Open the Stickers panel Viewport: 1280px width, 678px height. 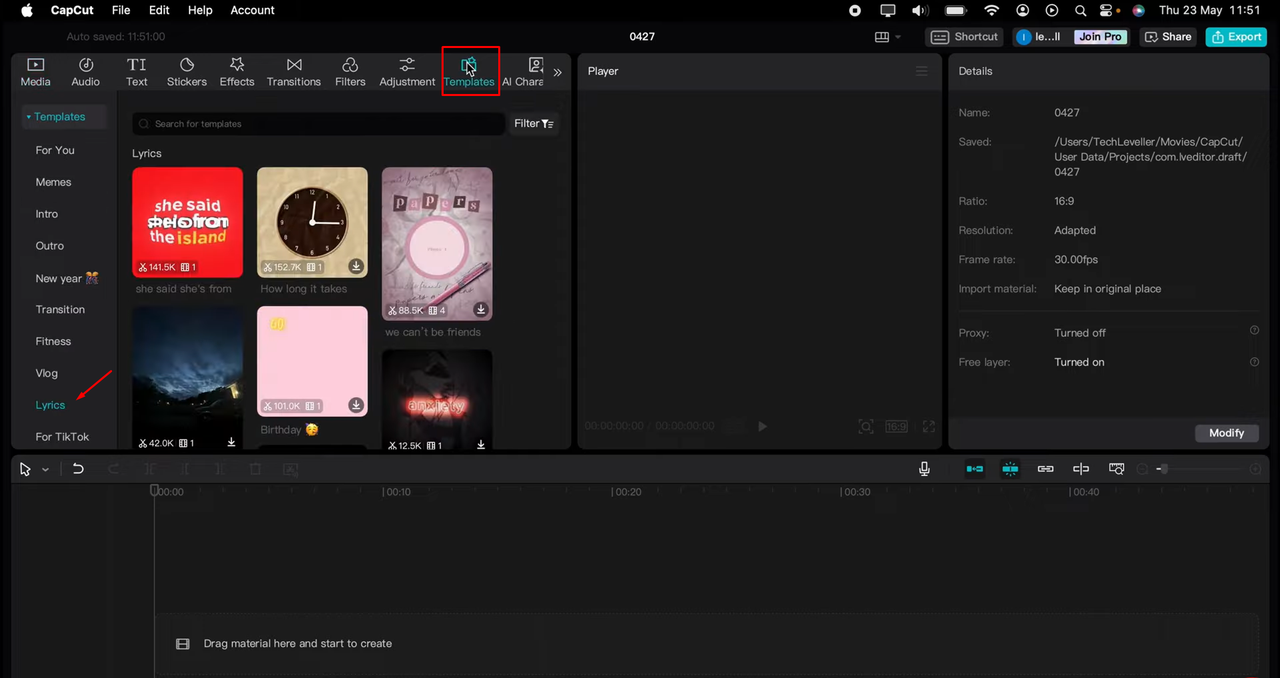tap(187, 72)
